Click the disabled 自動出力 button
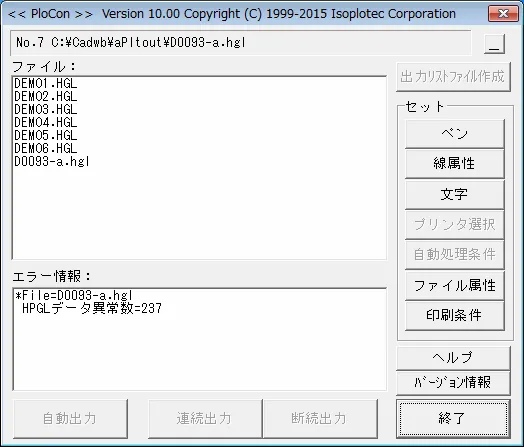The image size is (524, 447). (x=70, y=418)
